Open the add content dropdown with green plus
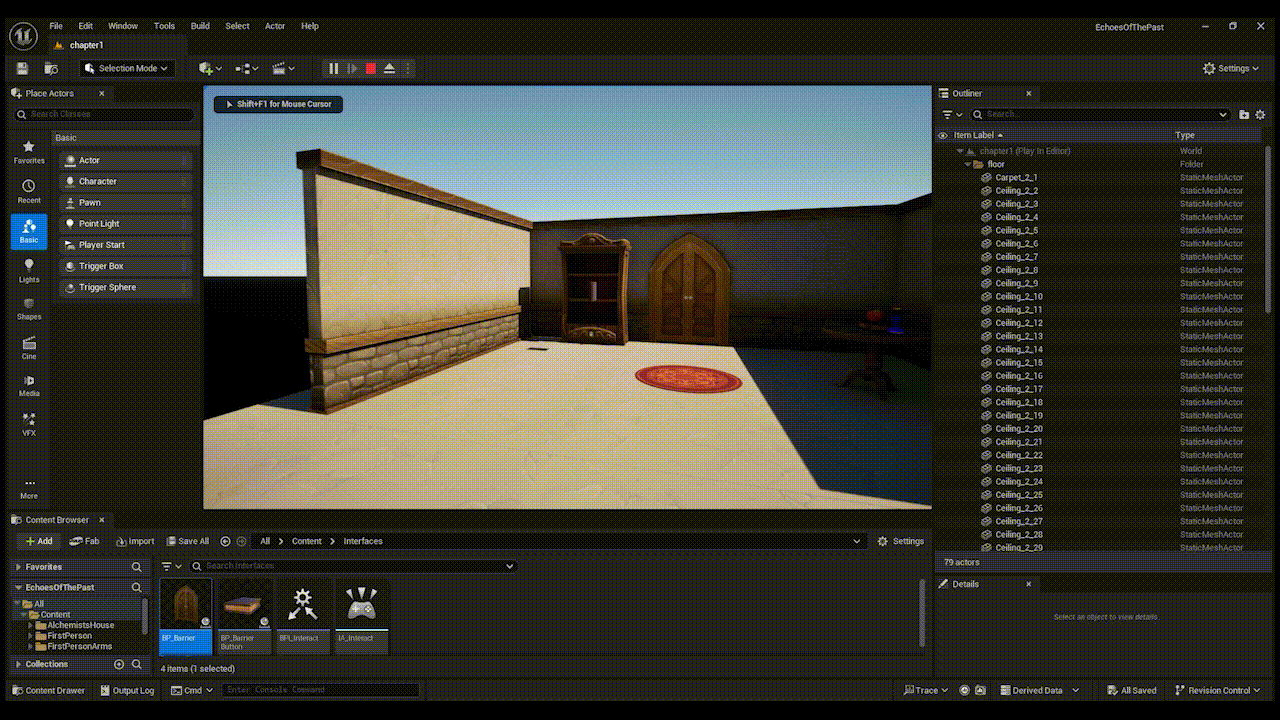Screen dimensions: 1280x720 (210, 68)
